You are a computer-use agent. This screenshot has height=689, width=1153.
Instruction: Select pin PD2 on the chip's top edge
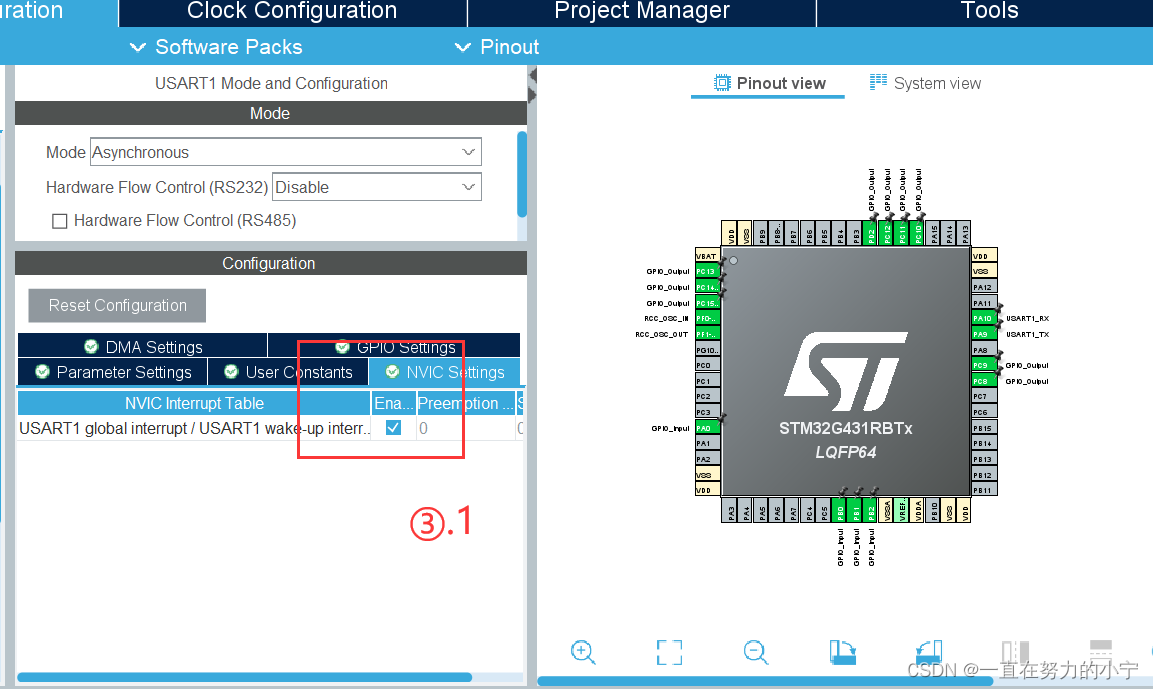[871, 233]
